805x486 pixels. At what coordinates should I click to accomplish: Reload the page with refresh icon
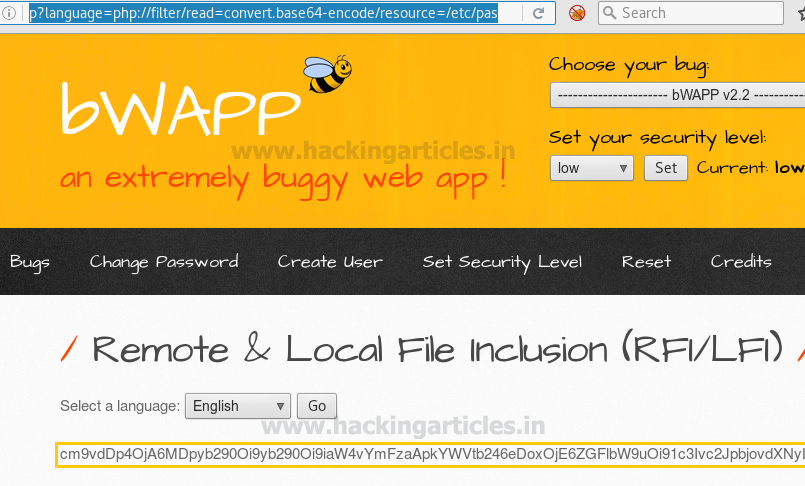538,13
